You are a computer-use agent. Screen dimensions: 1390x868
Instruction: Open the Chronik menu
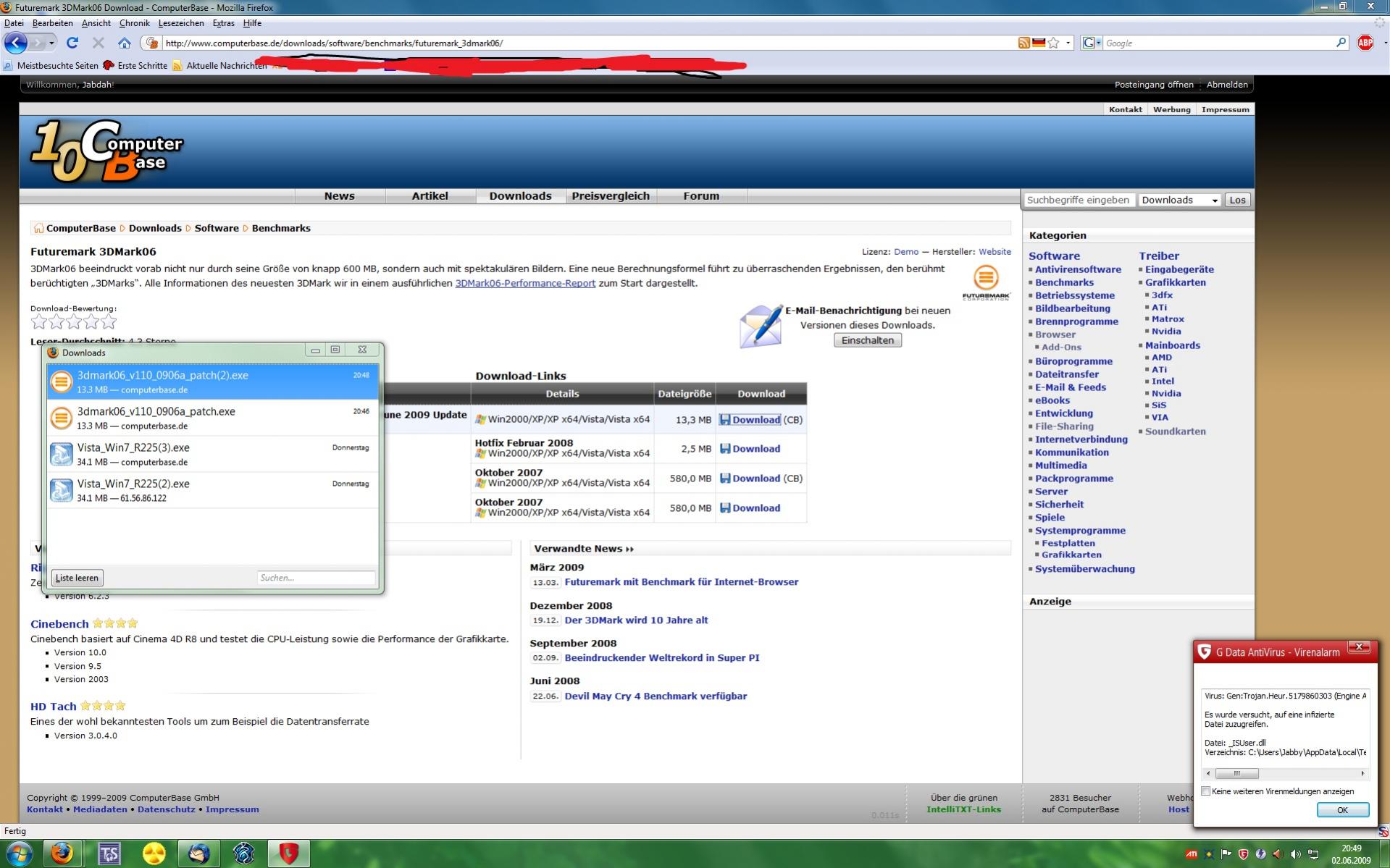(x=134, y=23)
